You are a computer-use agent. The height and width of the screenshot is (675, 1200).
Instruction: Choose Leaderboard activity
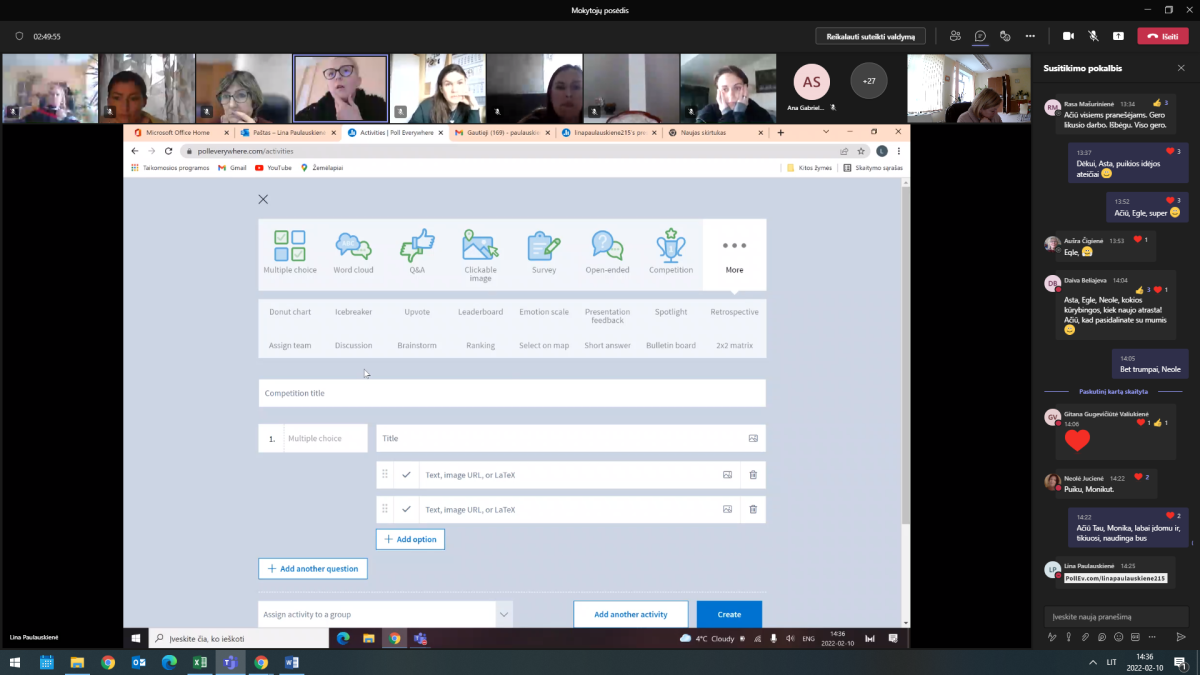click(480, 312)
